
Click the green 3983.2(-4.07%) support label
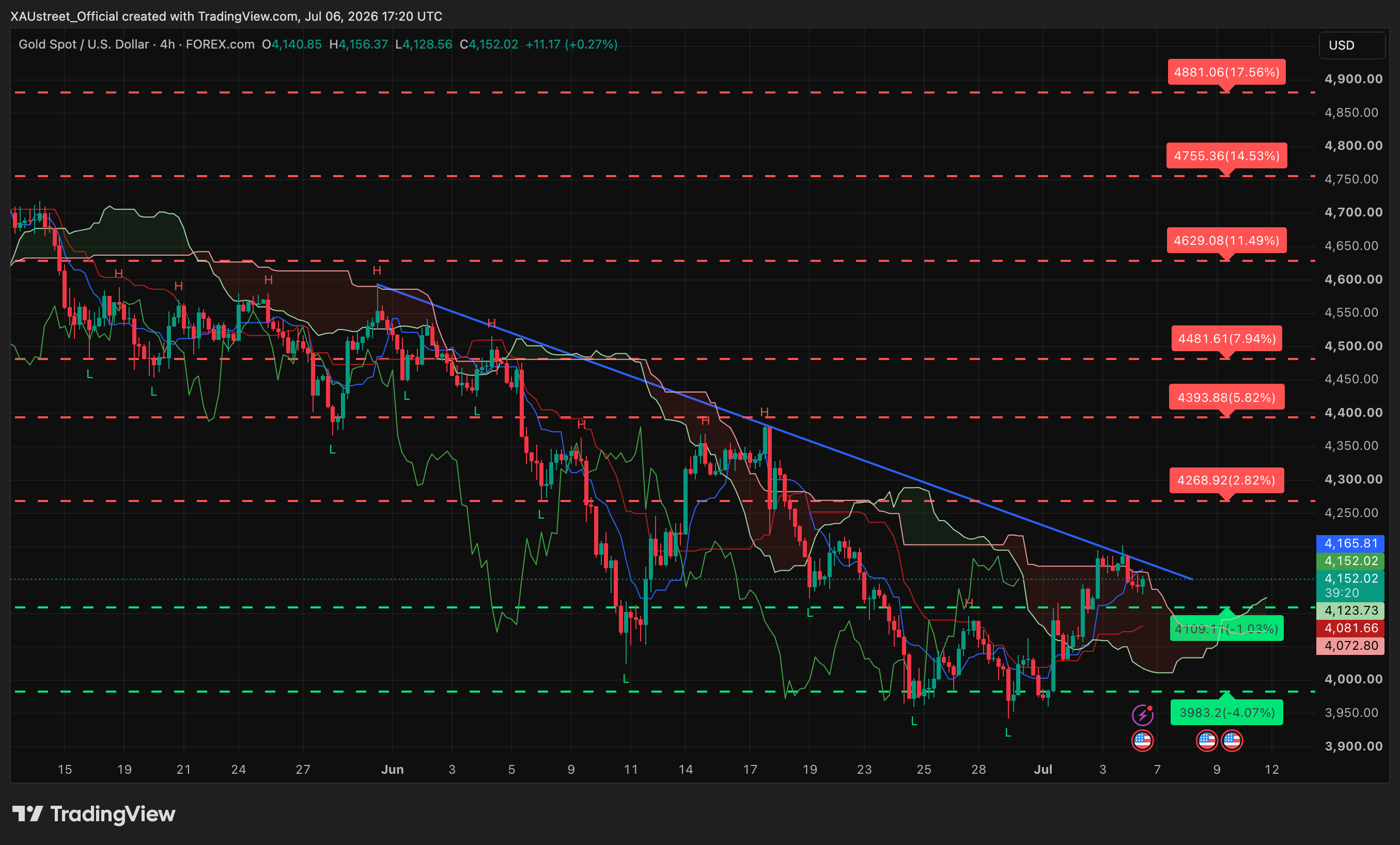pyautogui.click(x=1226, y=712)
